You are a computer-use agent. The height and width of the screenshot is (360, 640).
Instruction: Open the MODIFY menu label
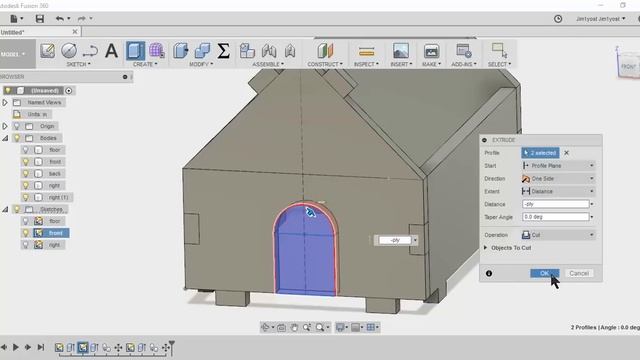(x=201, y=64)
